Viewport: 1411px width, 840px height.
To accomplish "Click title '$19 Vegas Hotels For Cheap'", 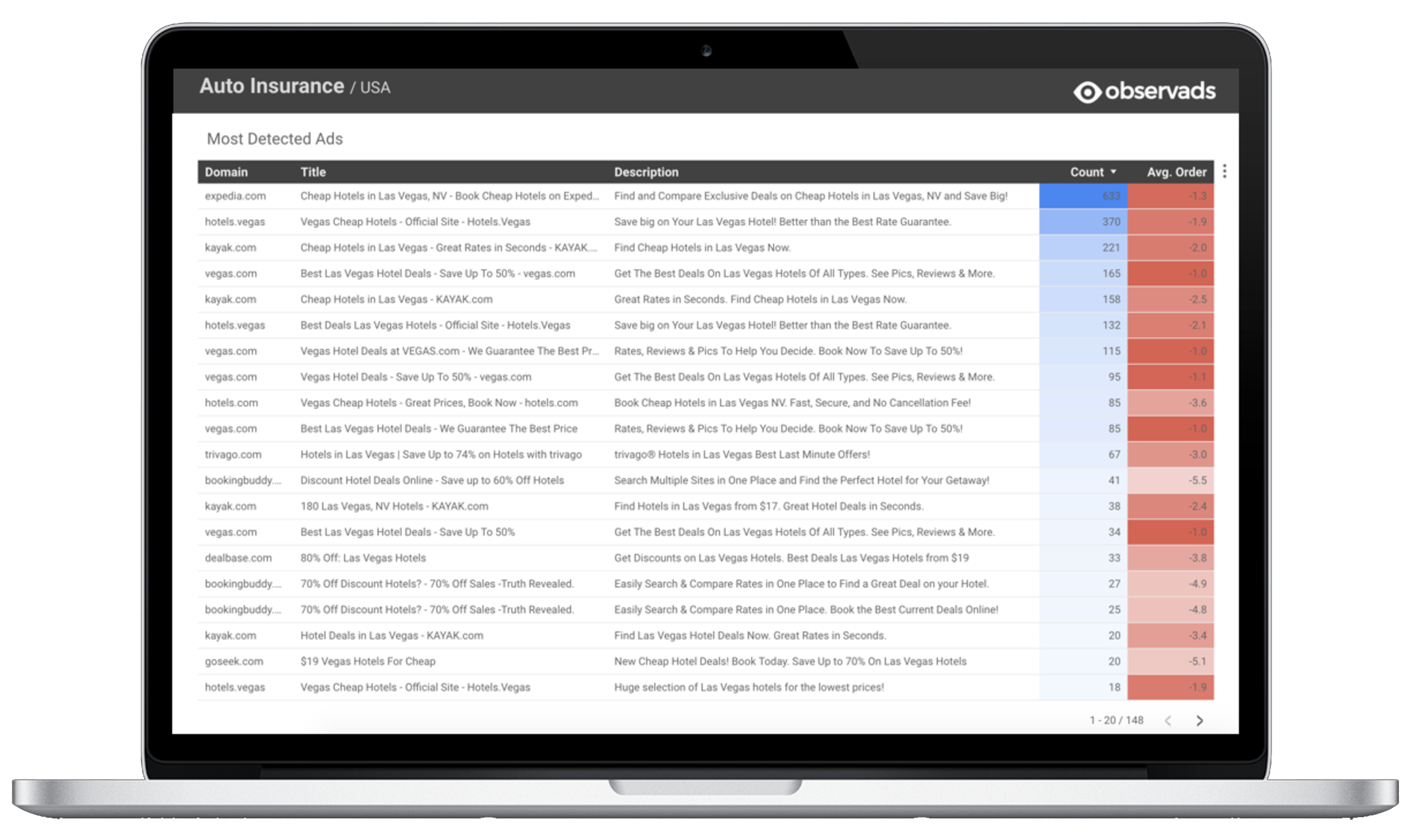I will click(x=368, y=661).
